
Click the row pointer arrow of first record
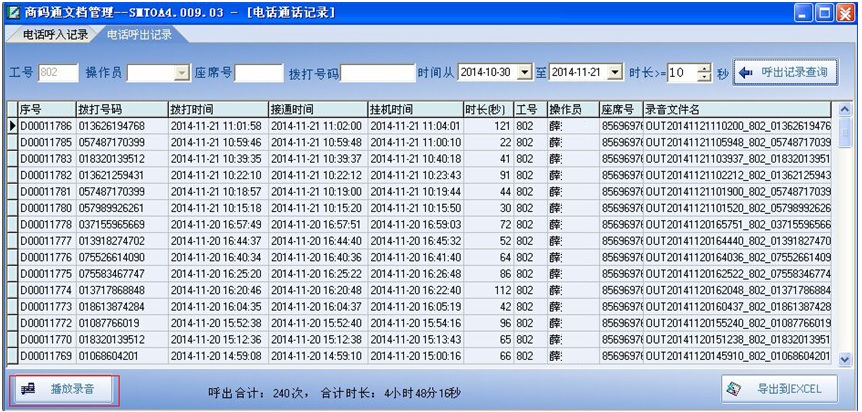(x=12, y=126)
